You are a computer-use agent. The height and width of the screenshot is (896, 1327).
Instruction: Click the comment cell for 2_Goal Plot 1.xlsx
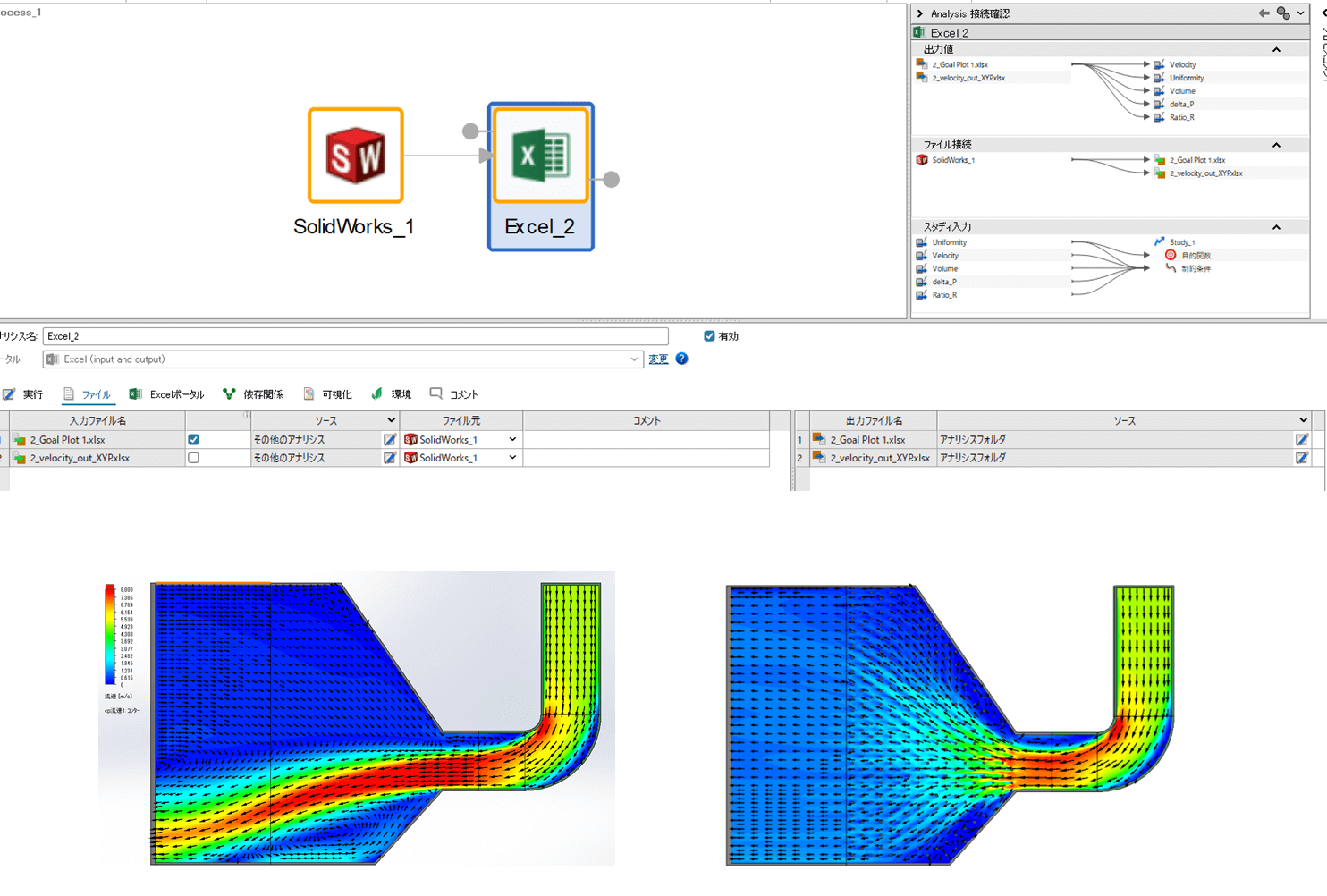click(647, 440)
